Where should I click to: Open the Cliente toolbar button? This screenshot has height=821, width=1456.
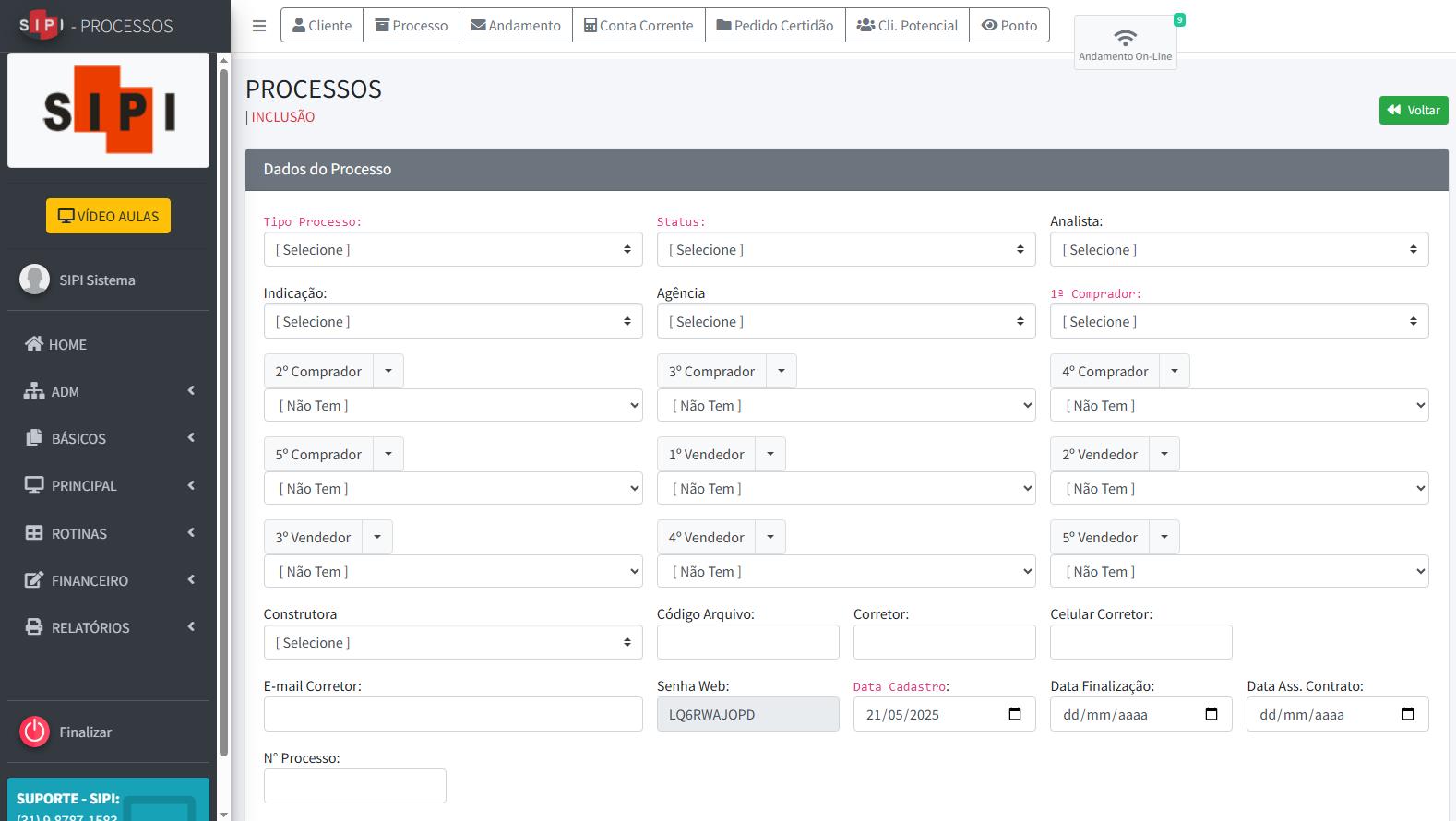pos(322,26)
